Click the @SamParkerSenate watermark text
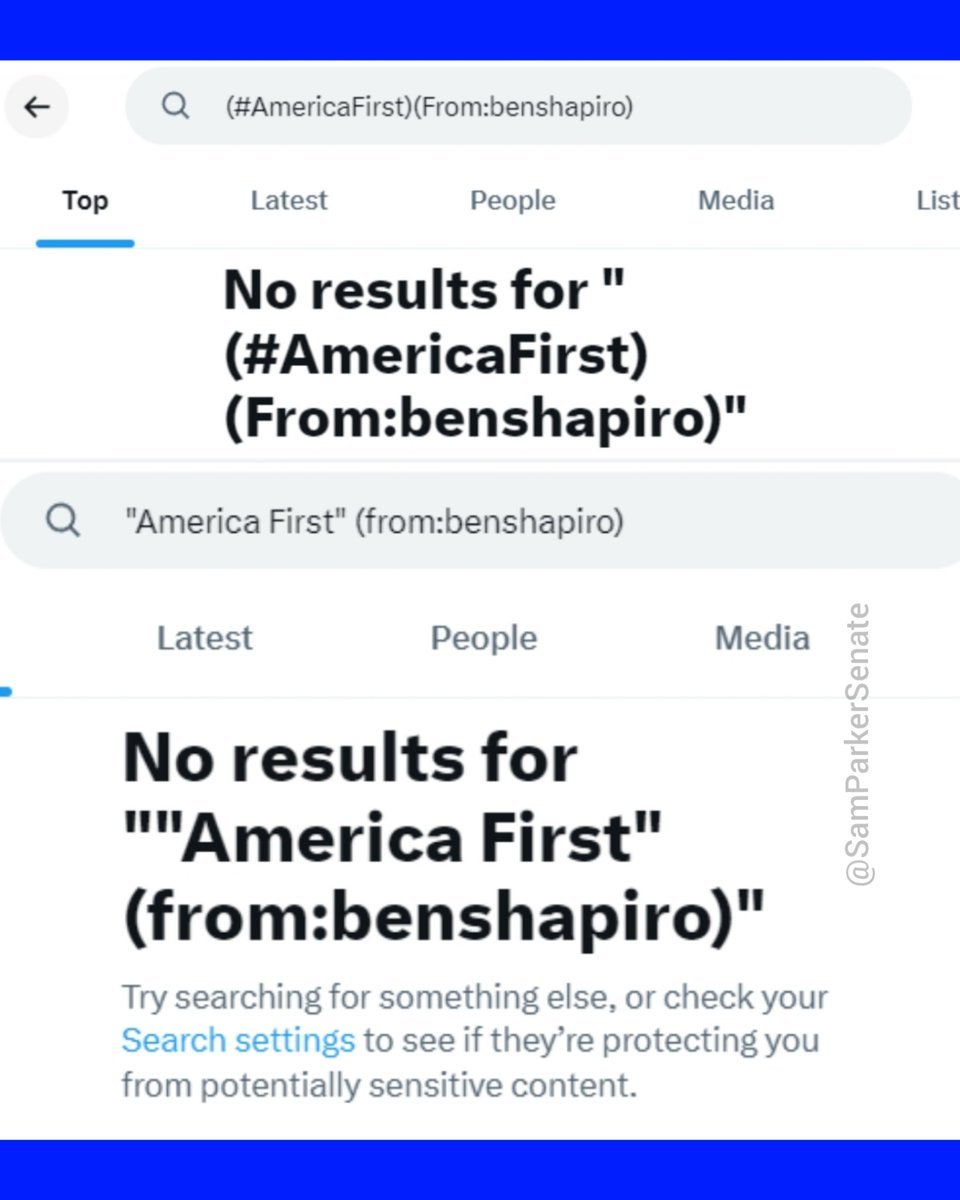 coord(859,744)
